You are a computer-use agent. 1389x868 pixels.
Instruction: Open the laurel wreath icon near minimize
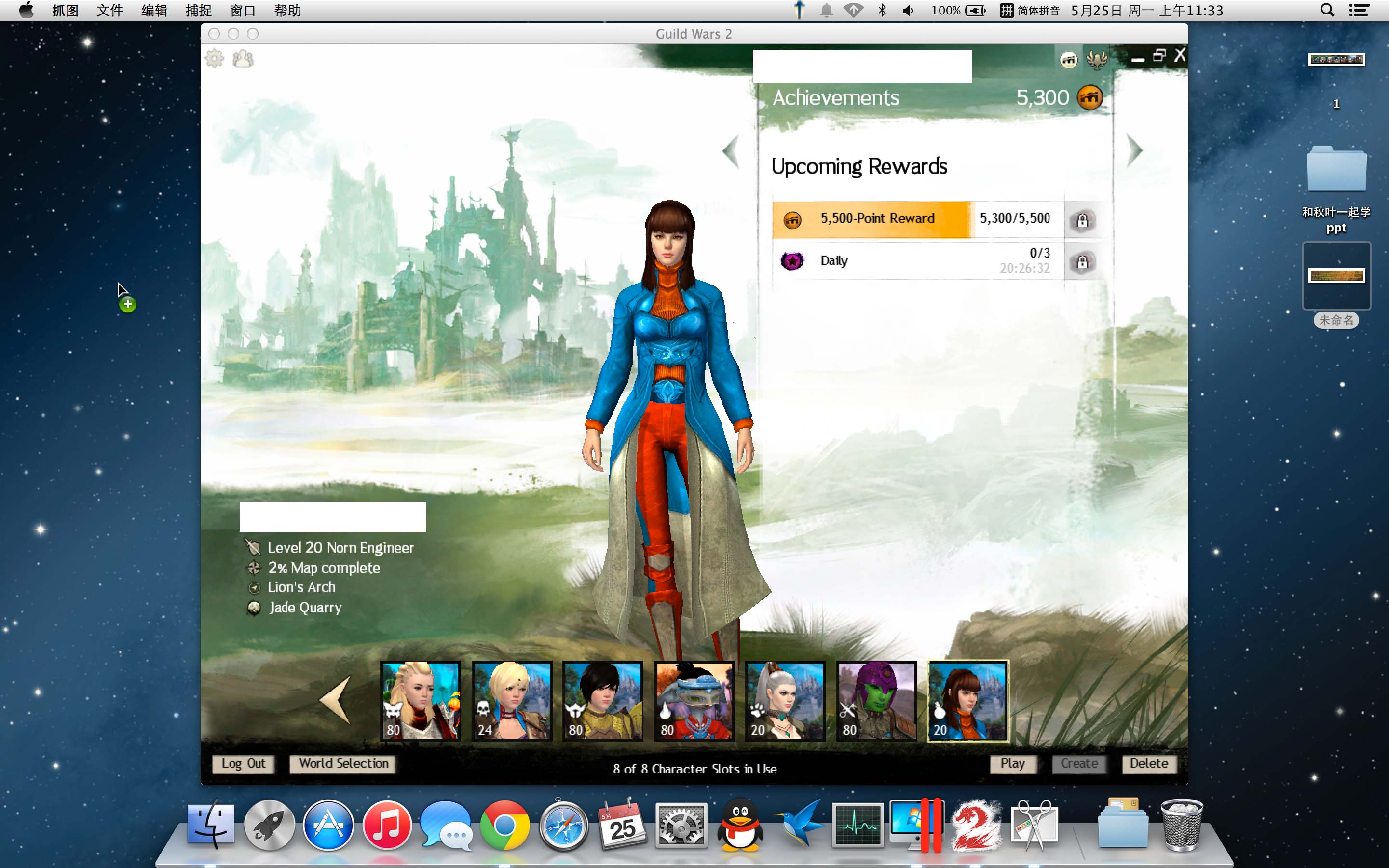coord(1097,60)
